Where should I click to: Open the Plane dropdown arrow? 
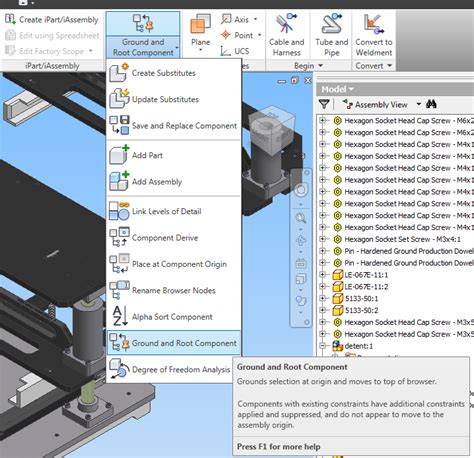201,50
